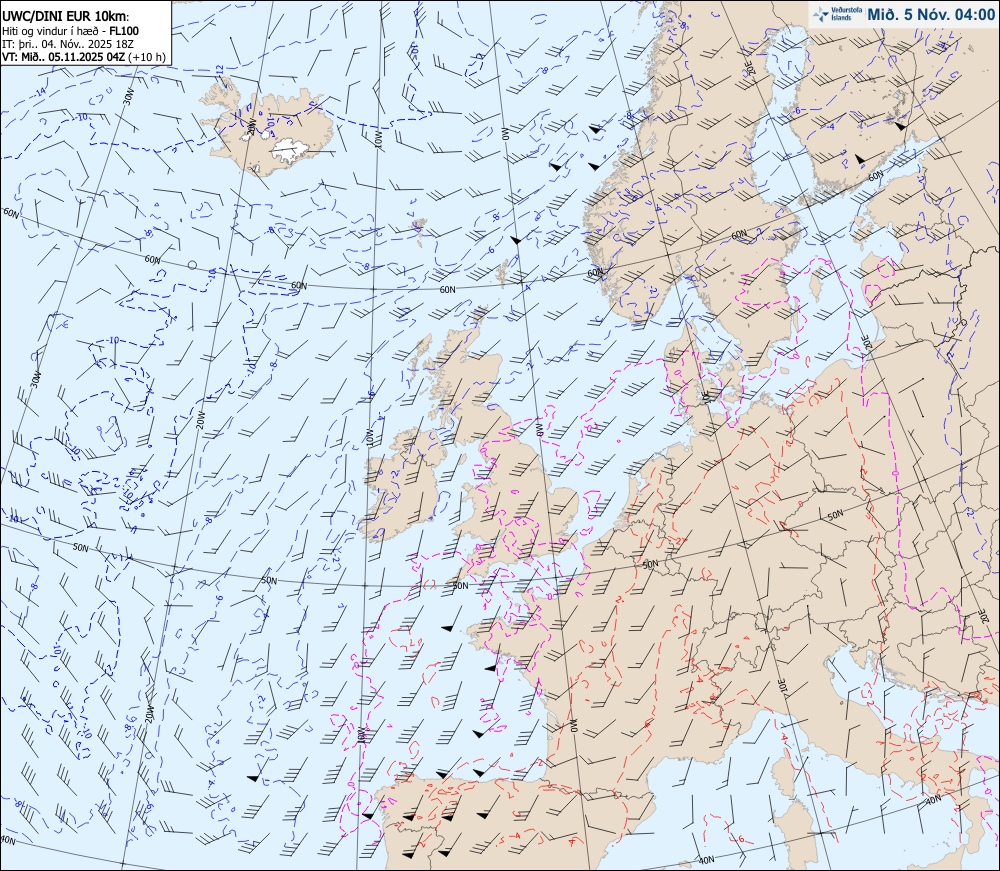This screenshot has height=871, width=1000.
Task: Click the small circle marker on 60N line
Action: click(193, 265)
